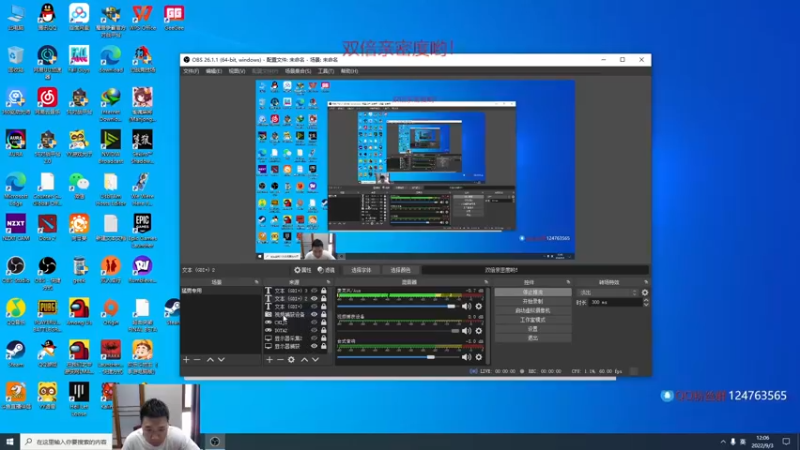Add a new scene with the plus icon
The image size is (800, 450).
[186, 360]
